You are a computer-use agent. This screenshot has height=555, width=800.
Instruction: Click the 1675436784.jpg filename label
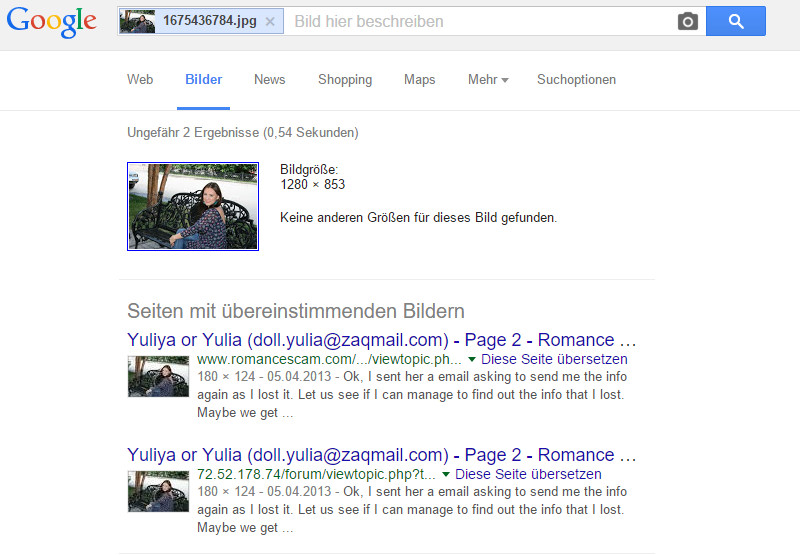[210, 21]
